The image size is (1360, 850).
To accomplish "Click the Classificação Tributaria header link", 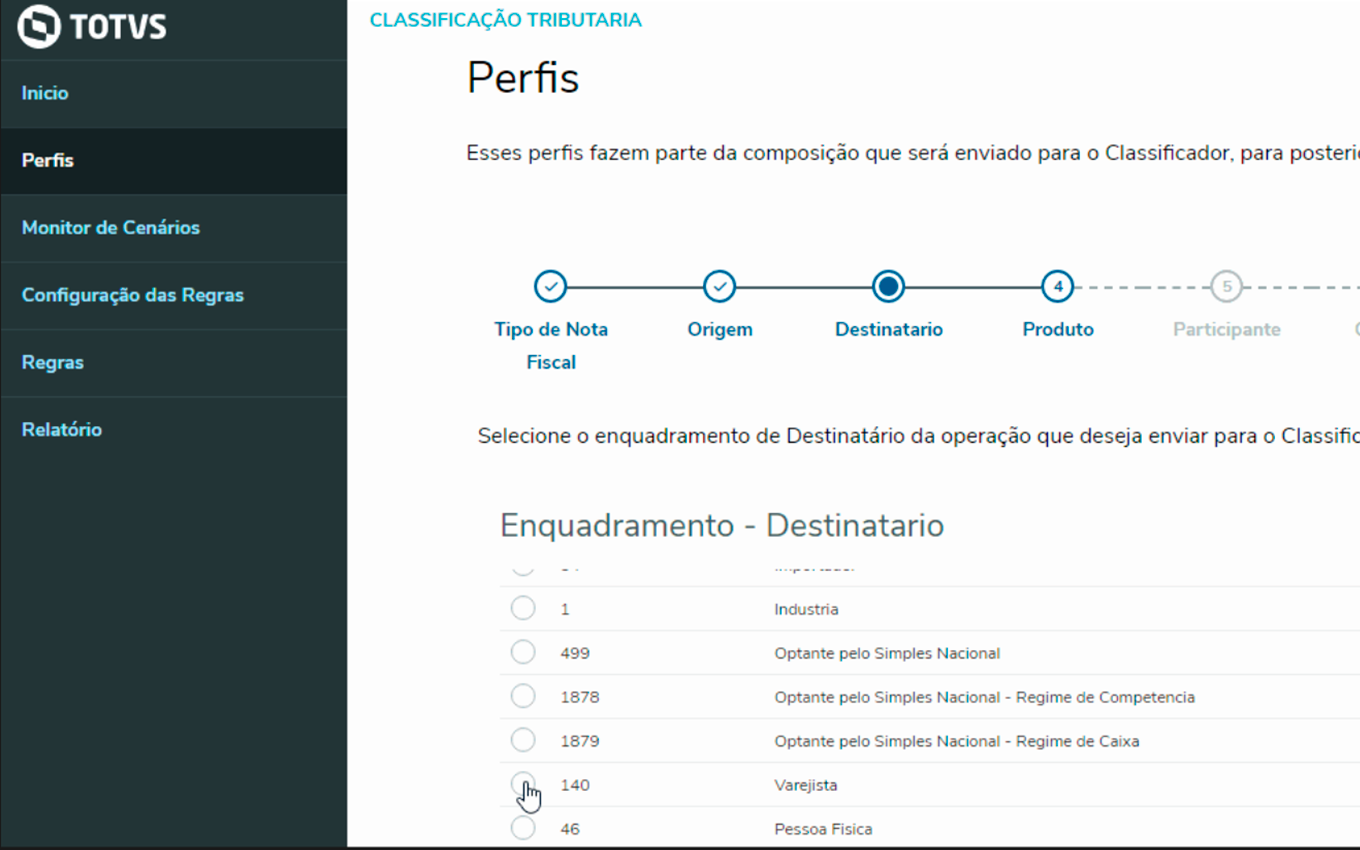I will 505,20.
